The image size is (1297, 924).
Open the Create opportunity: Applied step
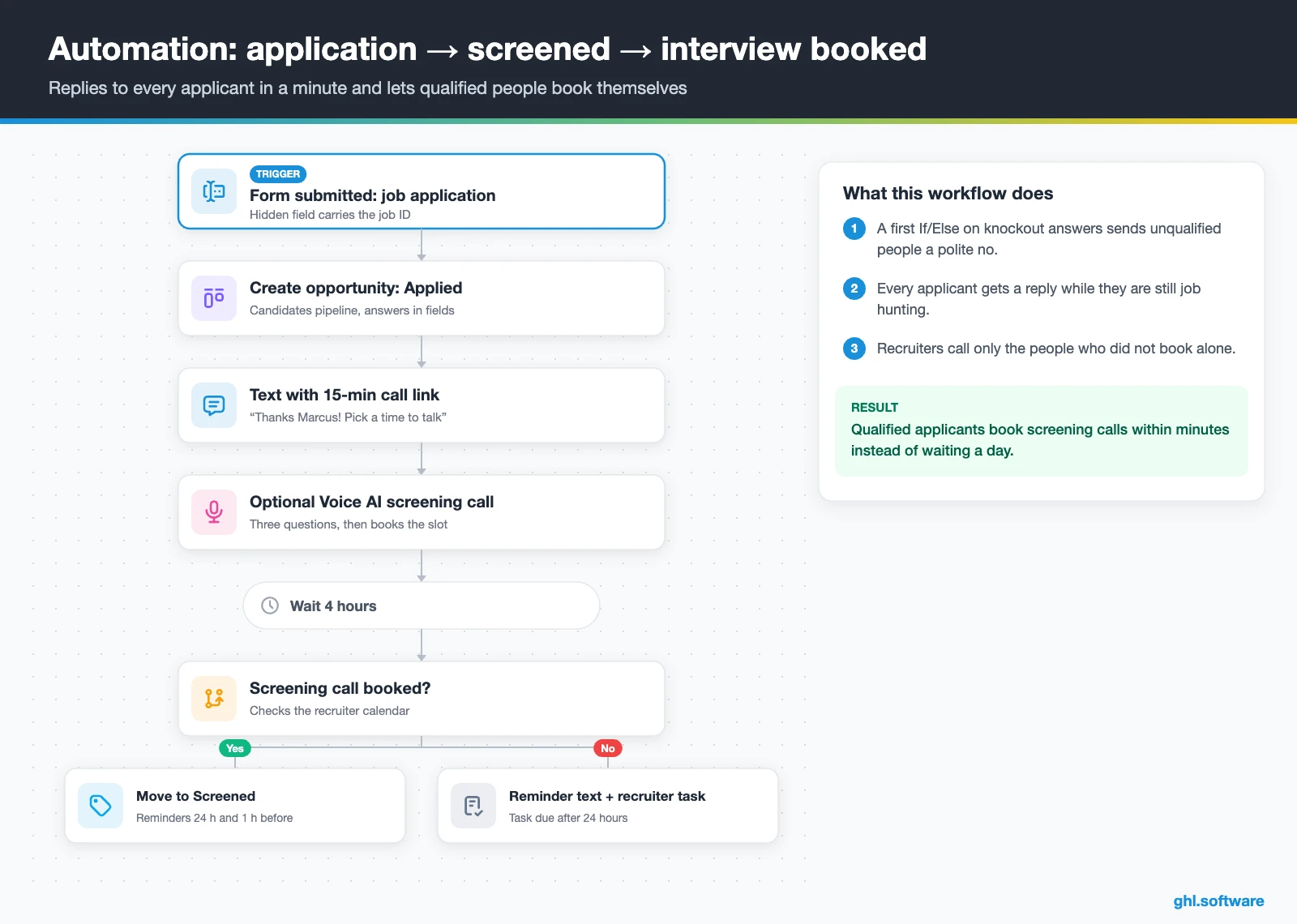tap(422, 298)
